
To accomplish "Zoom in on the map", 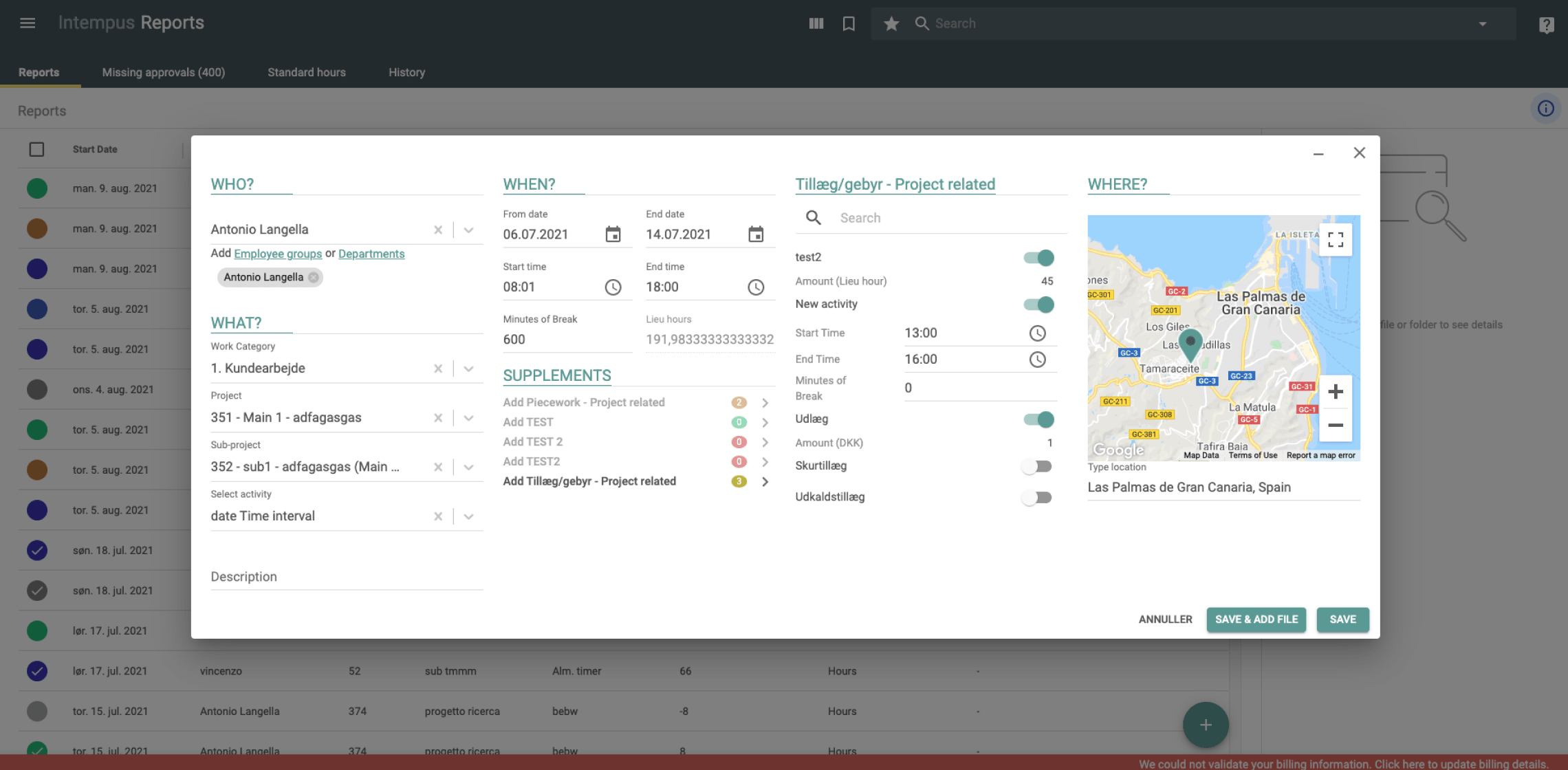I will pos(1336,392).
